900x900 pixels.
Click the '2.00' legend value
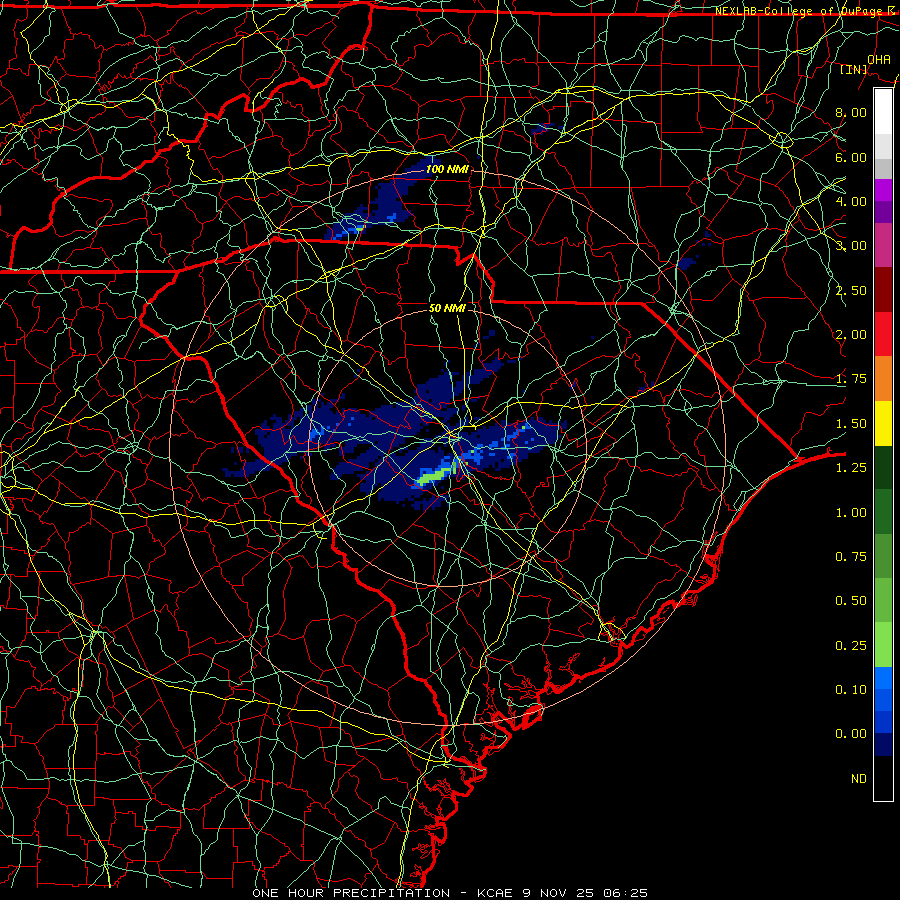pyautogui.click(x=851, y=335)
